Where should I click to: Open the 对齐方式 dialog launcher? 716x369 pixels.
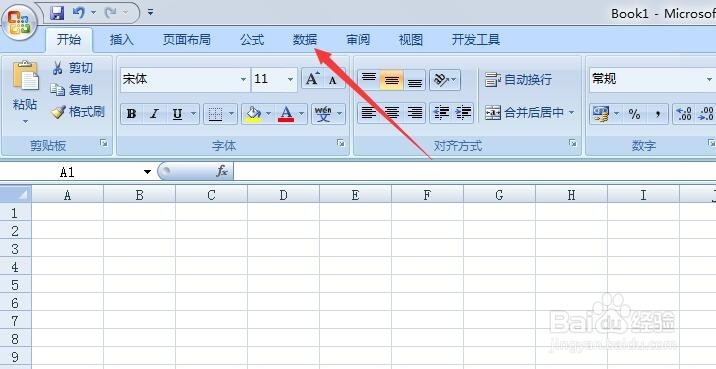pyautogui.click(x=573, y=144)
